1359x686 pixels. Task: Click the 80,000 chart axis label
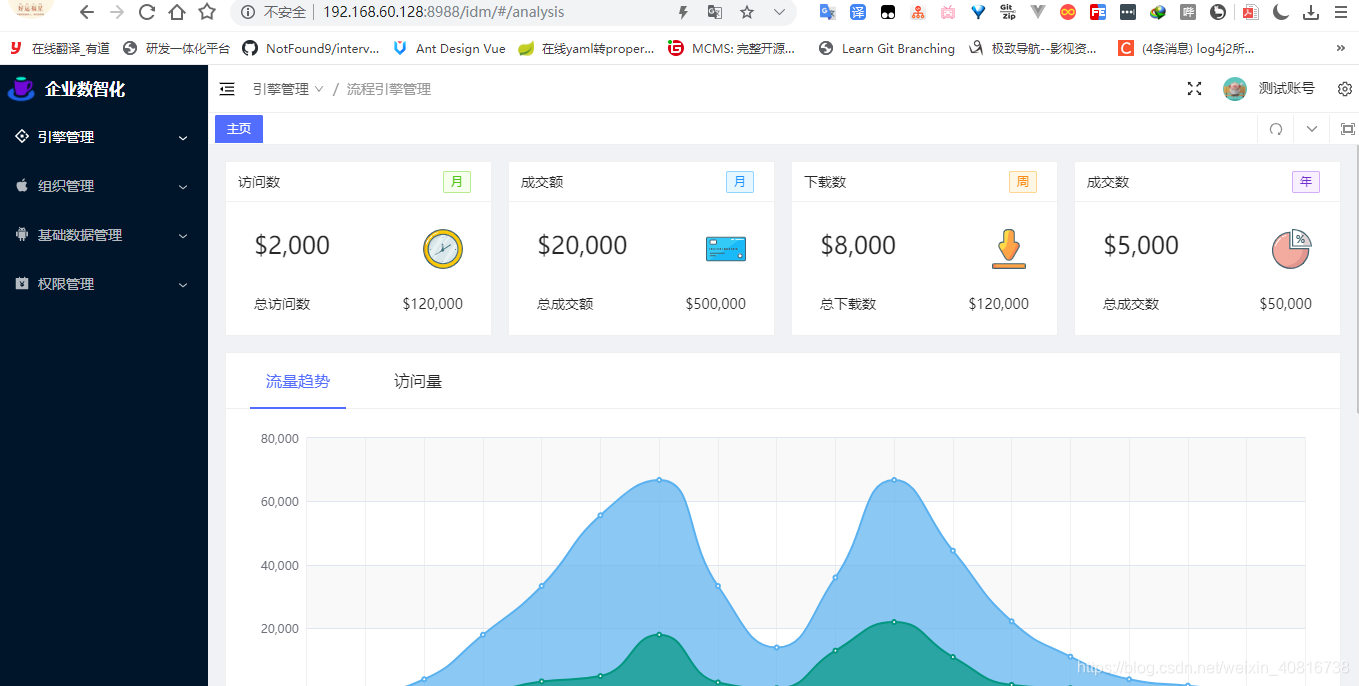tap(280, 438)
